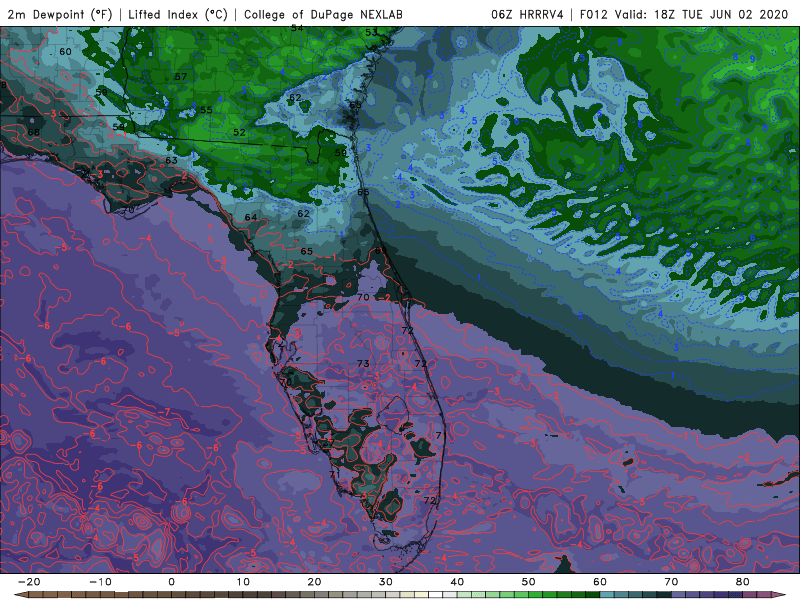The width and height of the screenshot is (800, 600).
Task: Click the "0" colorbar tick label
Action: 171,582
